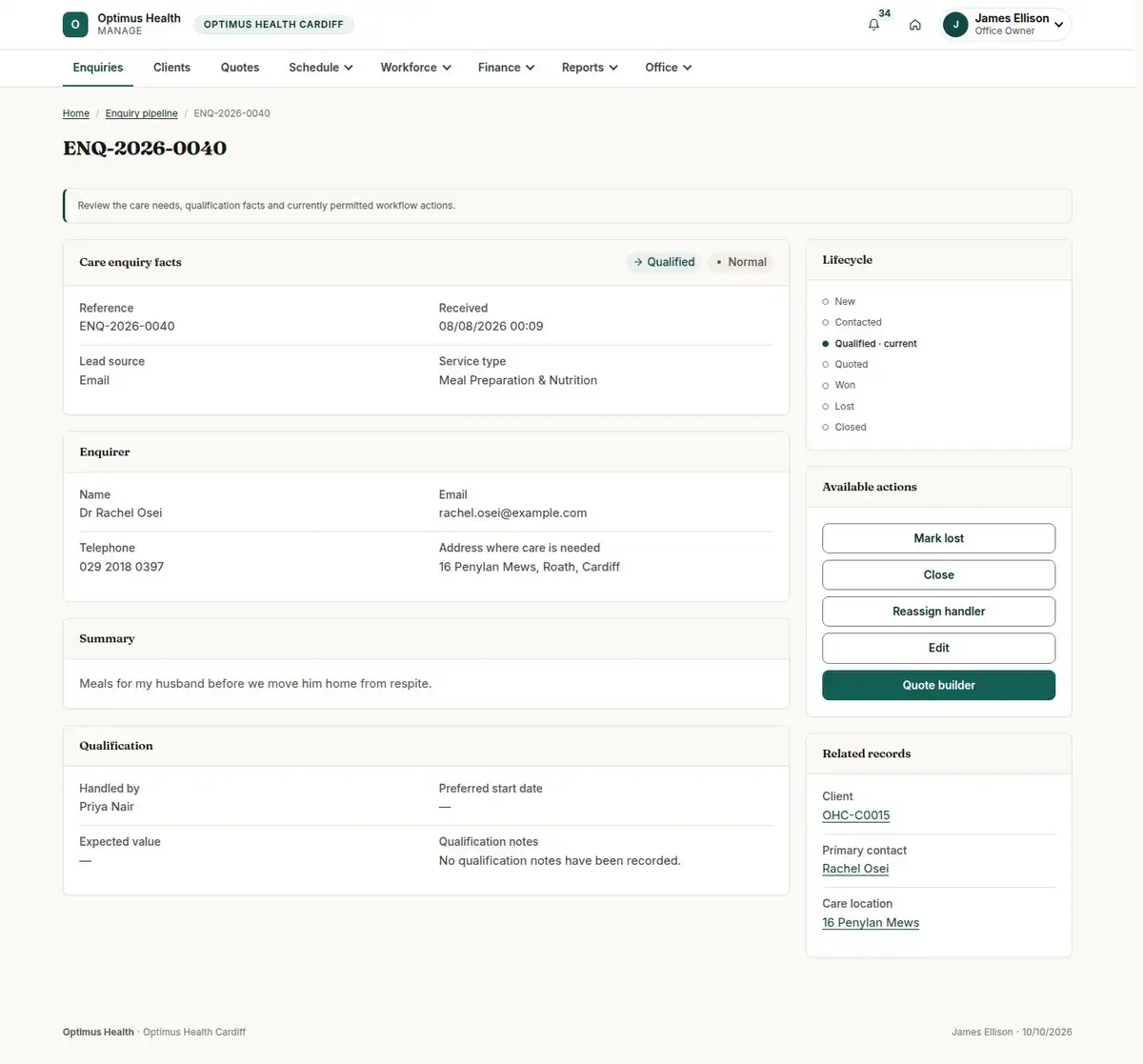Image resolution: width=1143 pixels, height=1064 pixels.
Task: Expand the Workforce menu
Action: click(x=416, y=68)
